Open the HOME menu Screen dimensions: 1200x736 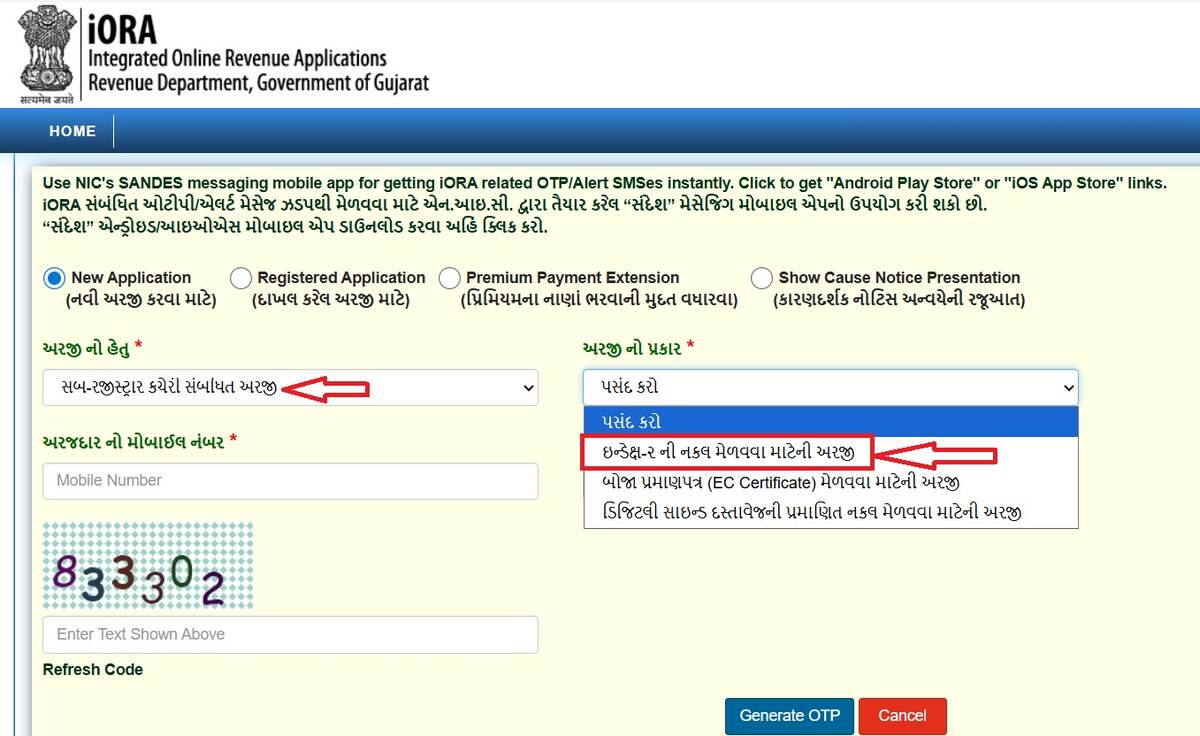click(x=72, y=131)
